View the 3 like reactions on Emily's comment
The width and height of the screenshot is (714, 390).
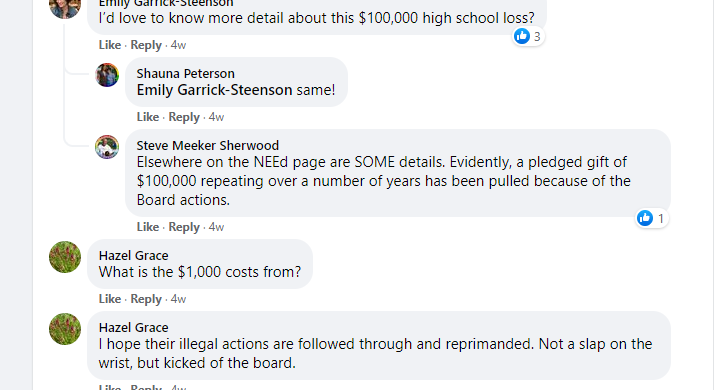528,36
